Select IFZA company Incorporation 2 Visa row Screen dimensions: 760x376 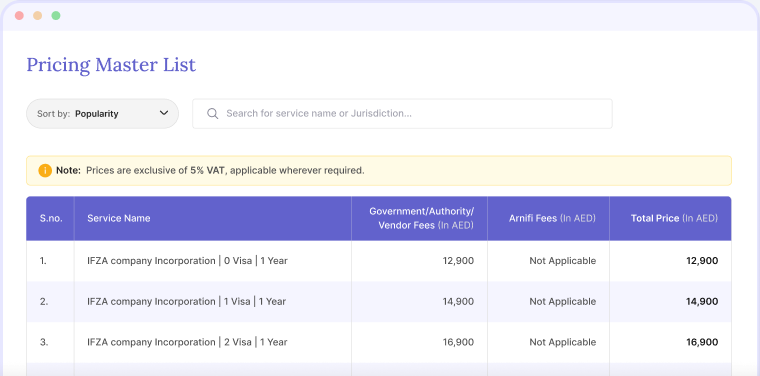[x=379, y=342]
